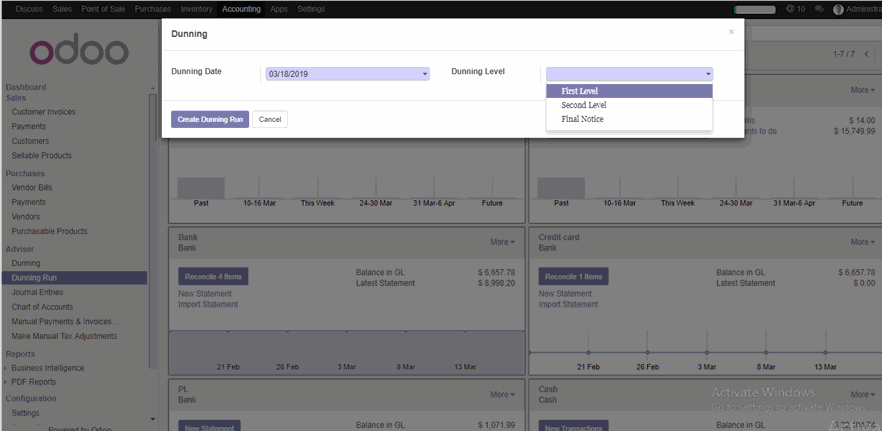Click the Administrator avatar
This screenshot has width=882, height=431.
click(x=840, y=9)
